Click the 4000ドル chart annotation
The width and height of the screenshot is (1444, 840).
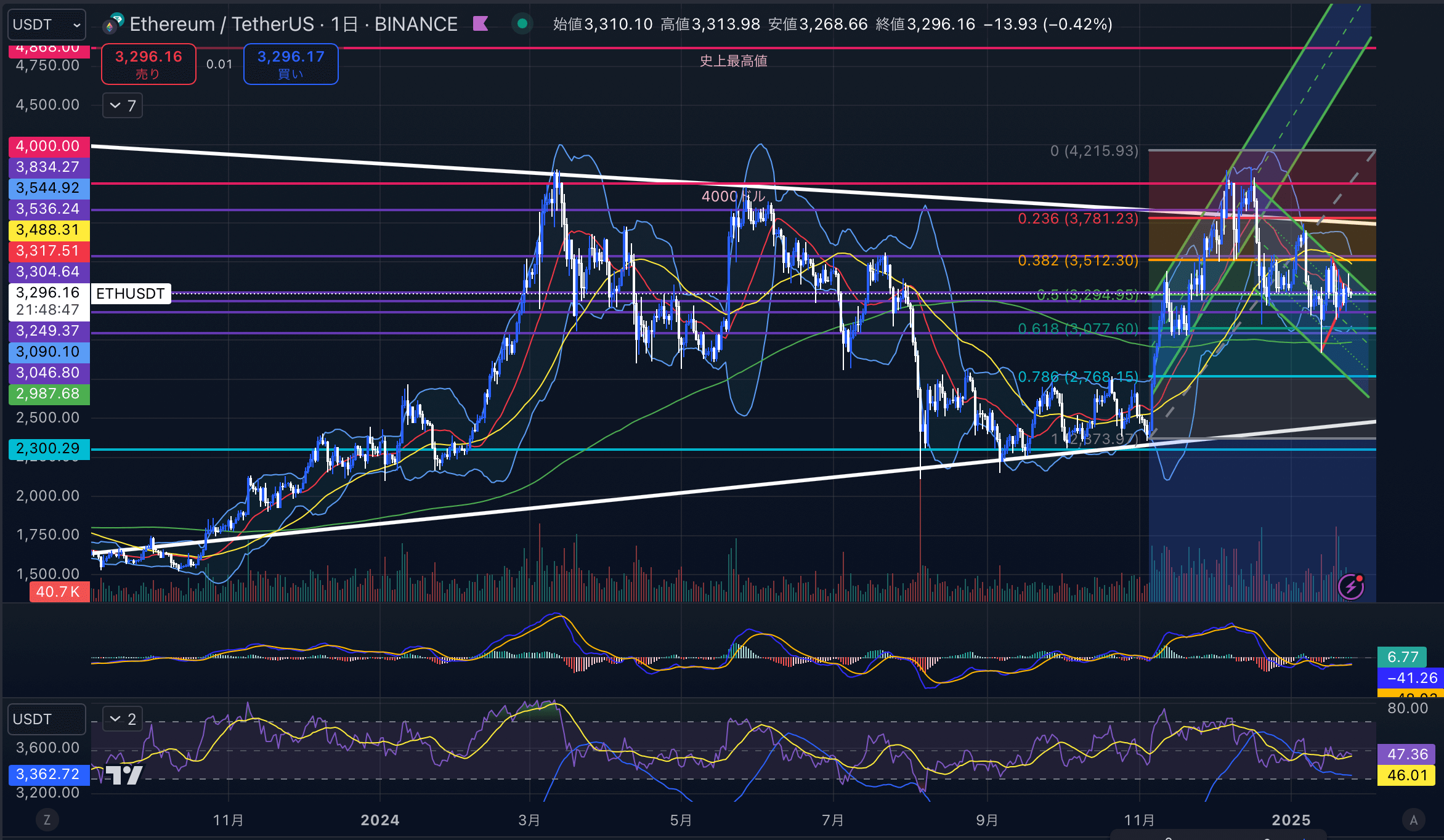point(733,196)
